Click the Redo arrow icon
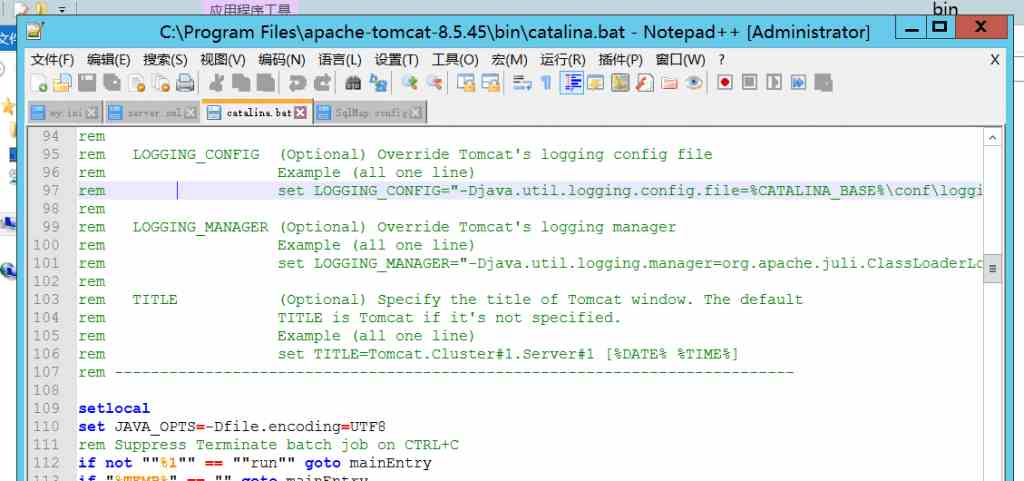 [322, 83]
